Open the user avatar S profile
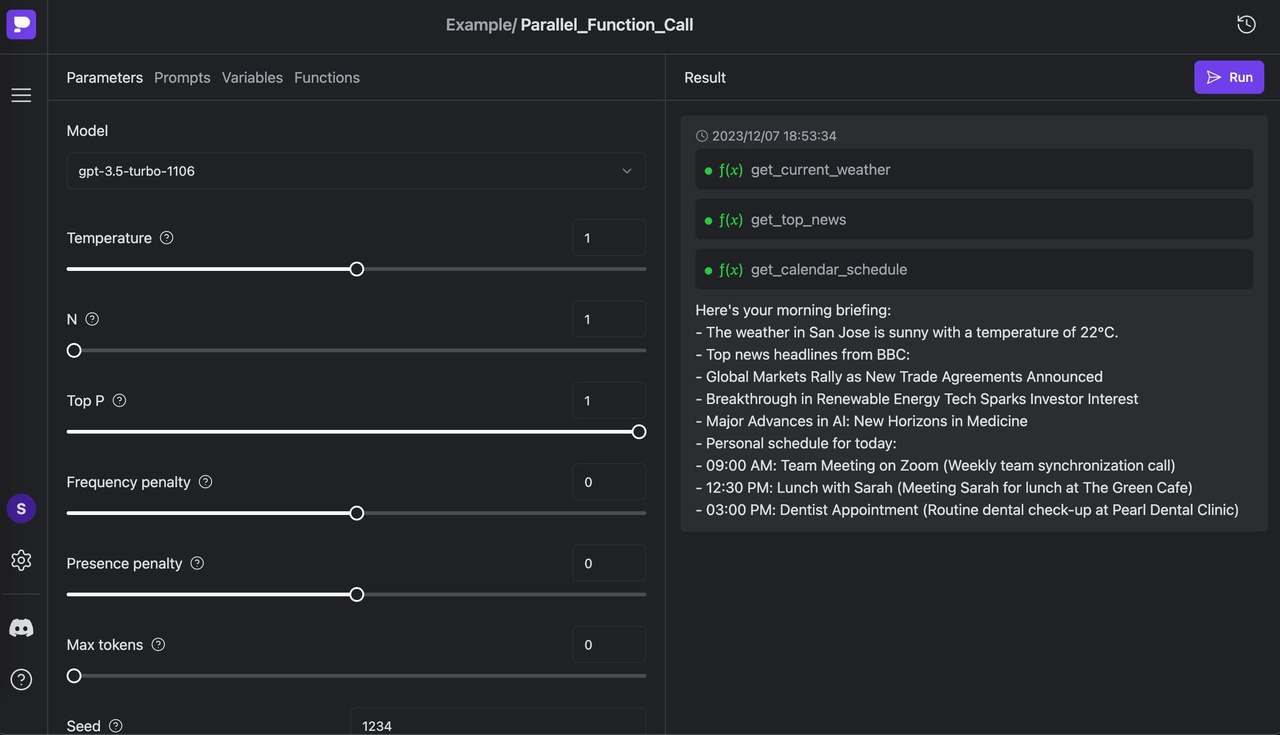 (x=21, y=509)
